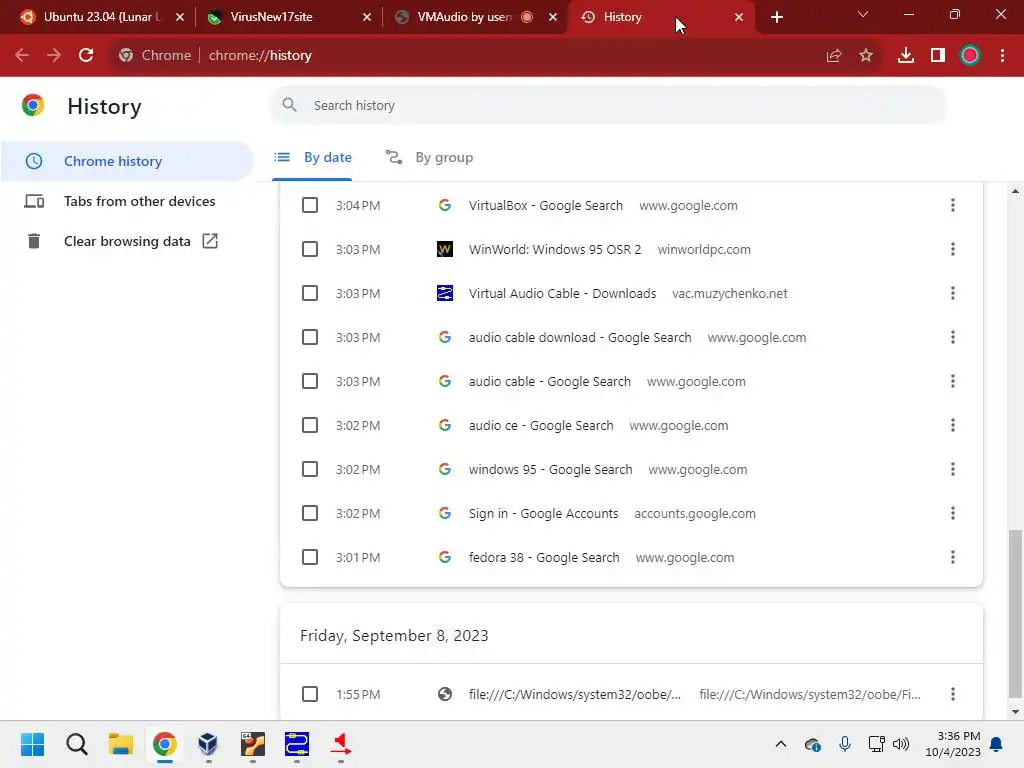Open actions menu for fedora 38 entry
Image resolution: width=1024 pixels, height=768 pixels.
(x=953, y=557)
